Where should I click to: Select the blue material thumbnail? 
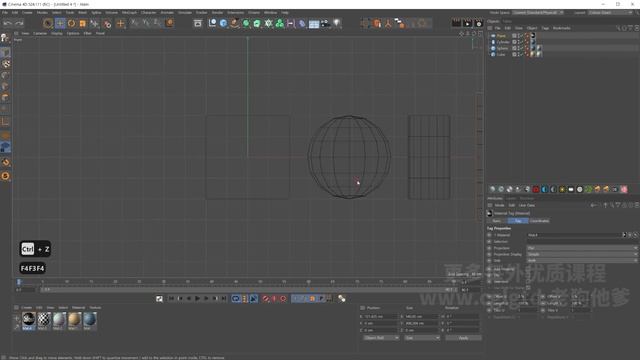click(89, 320)
